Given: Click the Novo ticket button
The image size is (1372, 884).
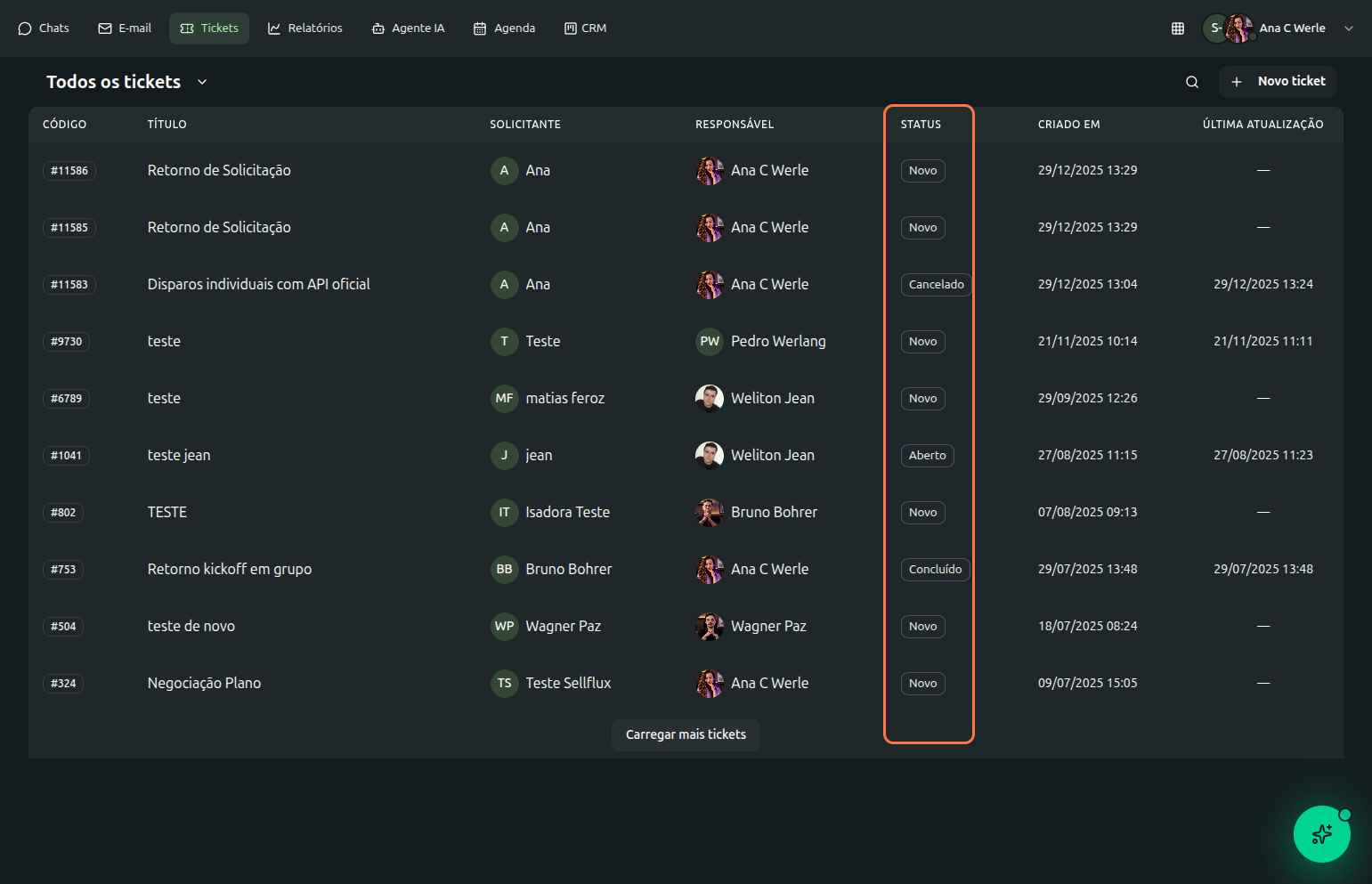Looking at the screenshot, I should tap(1278, 81).
